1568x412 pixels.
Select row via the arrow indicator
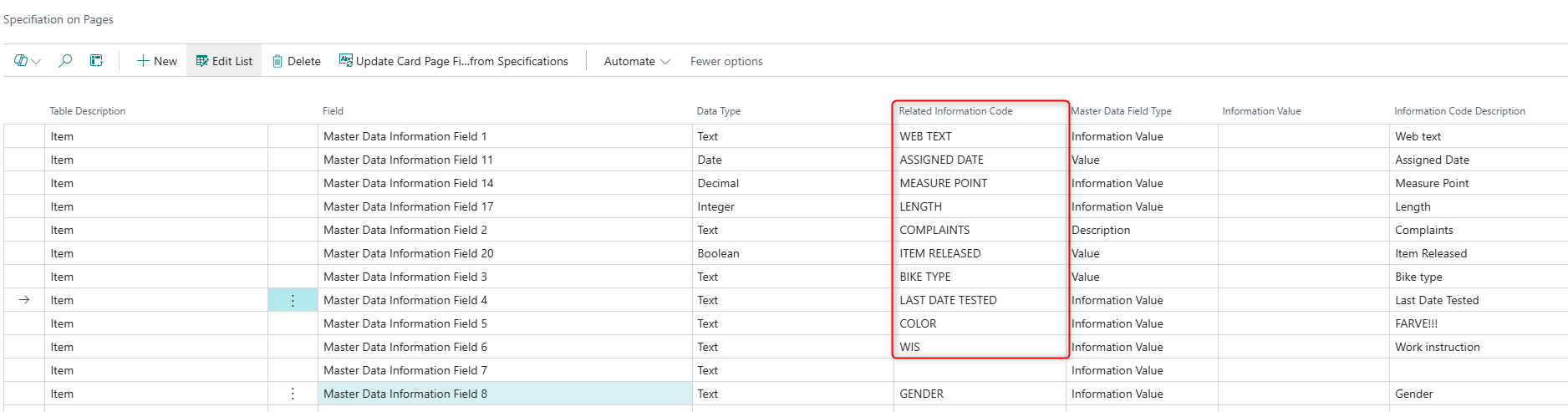click(24, 300)
